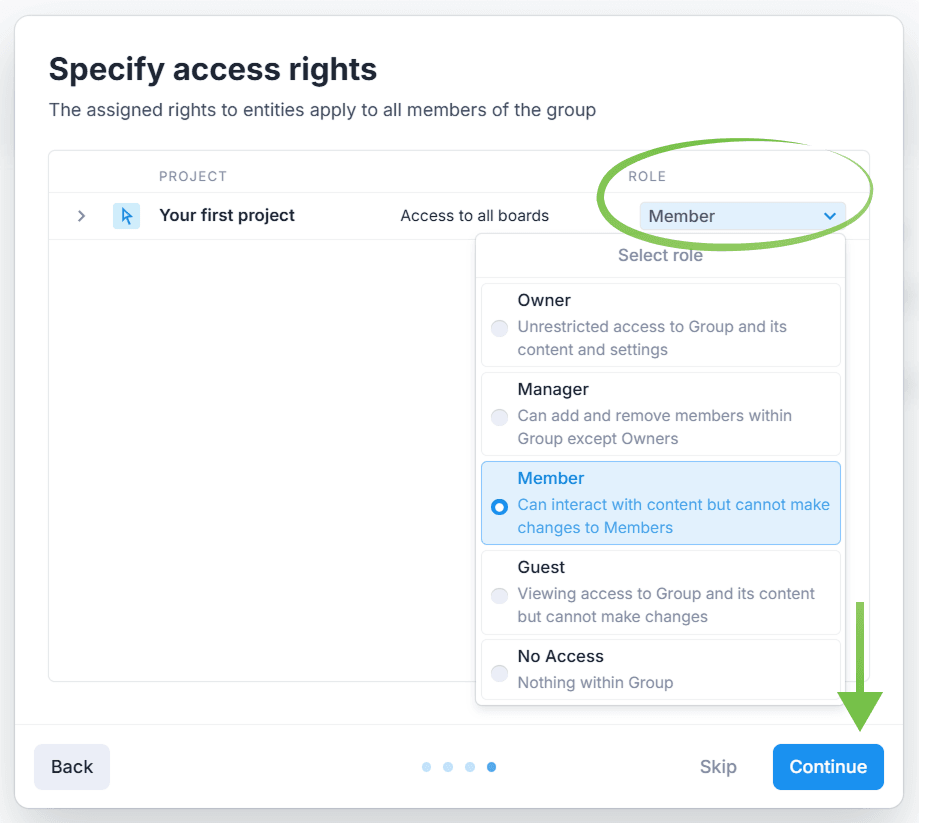
Task: Expand the Your first project row
Action: (82, 216)
